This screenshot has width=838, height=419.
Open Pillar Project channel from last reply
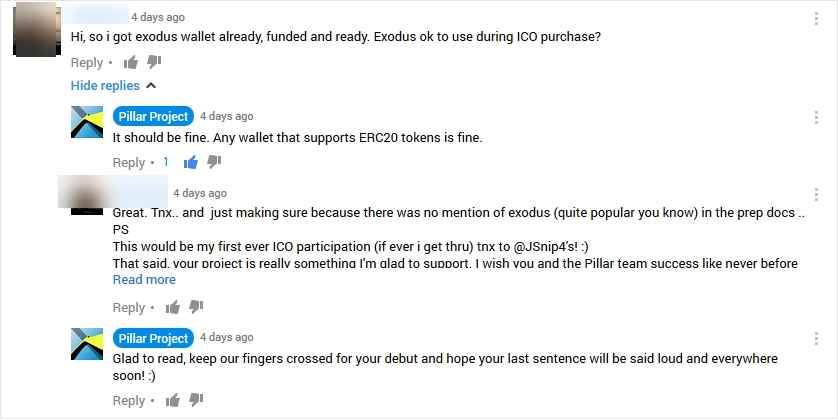153,338
